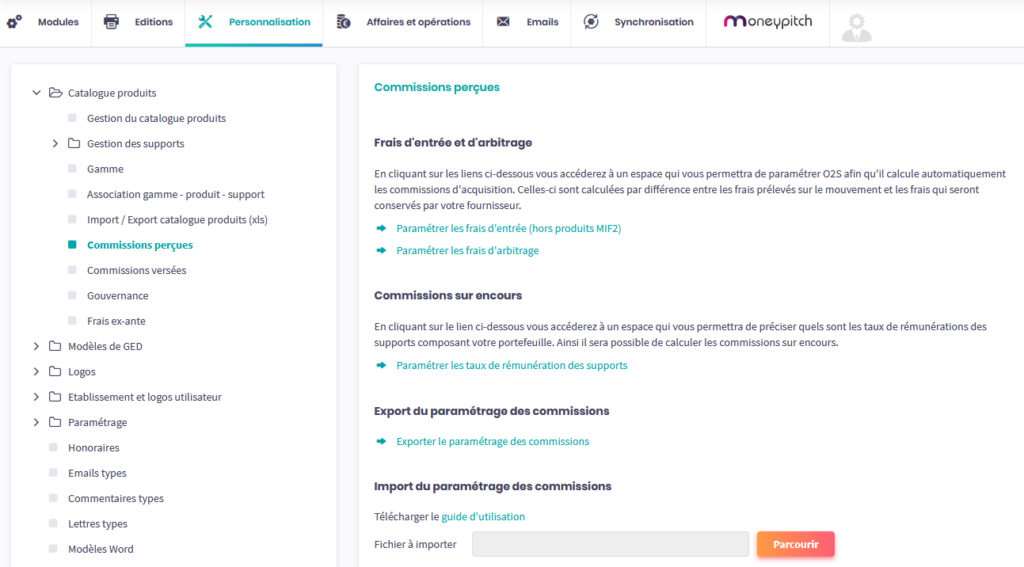
Task: Click the Modules gears icon
Action: pos(14,22)
